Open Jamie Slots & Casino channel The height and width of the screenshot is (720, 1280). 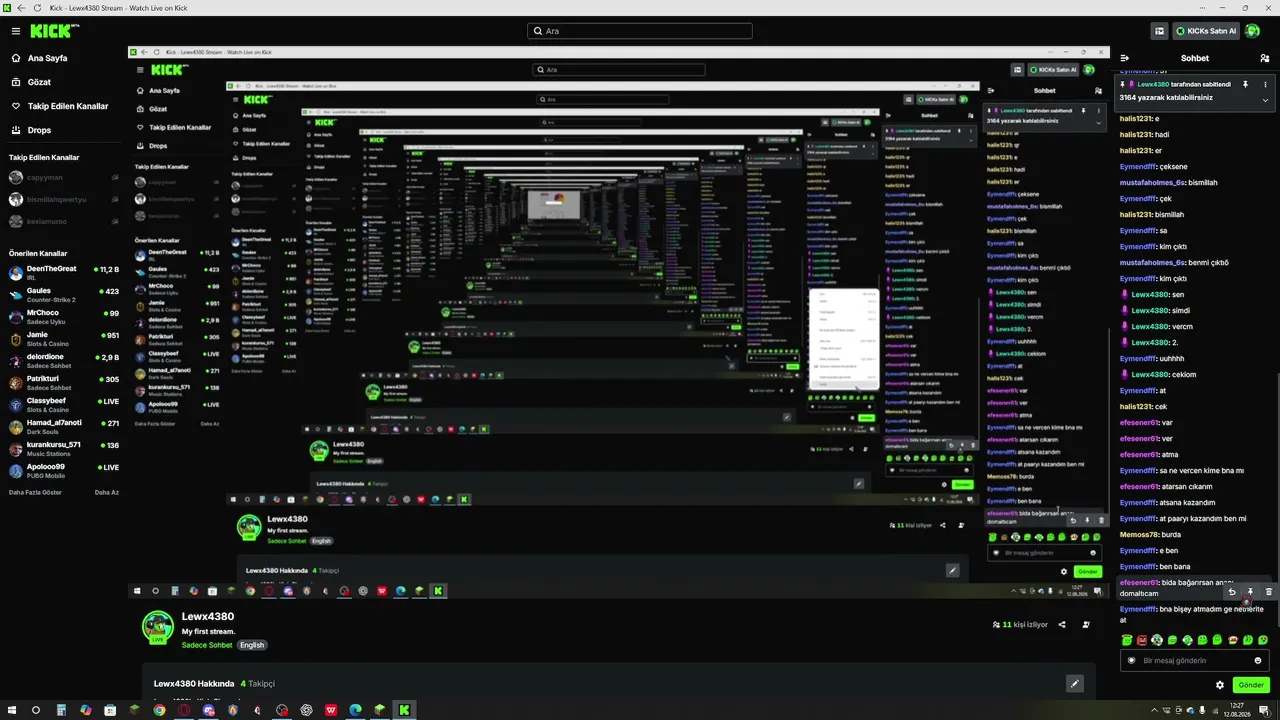tap(64, 338)
